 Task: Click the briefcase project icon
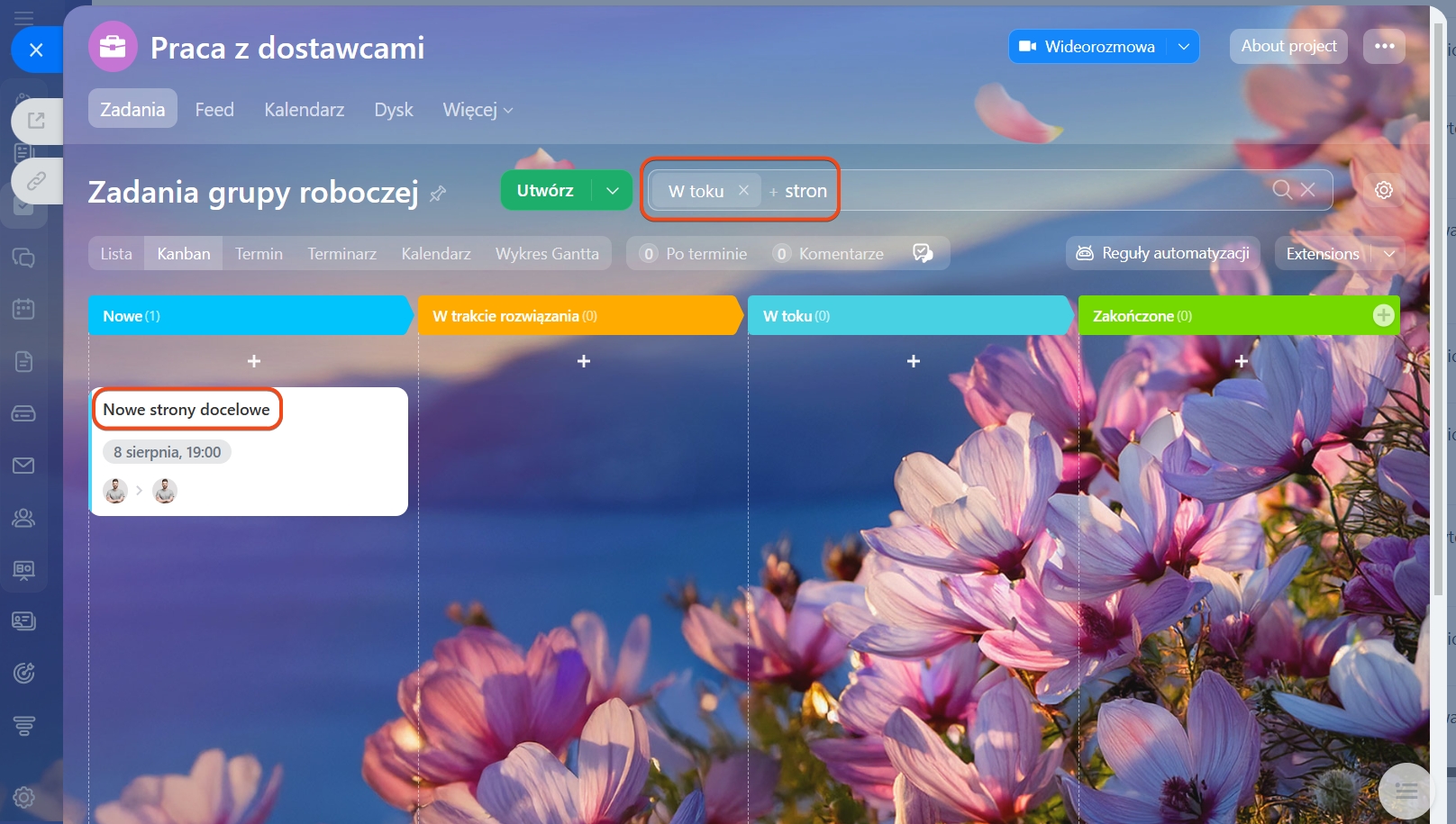[x=113, y=47]
